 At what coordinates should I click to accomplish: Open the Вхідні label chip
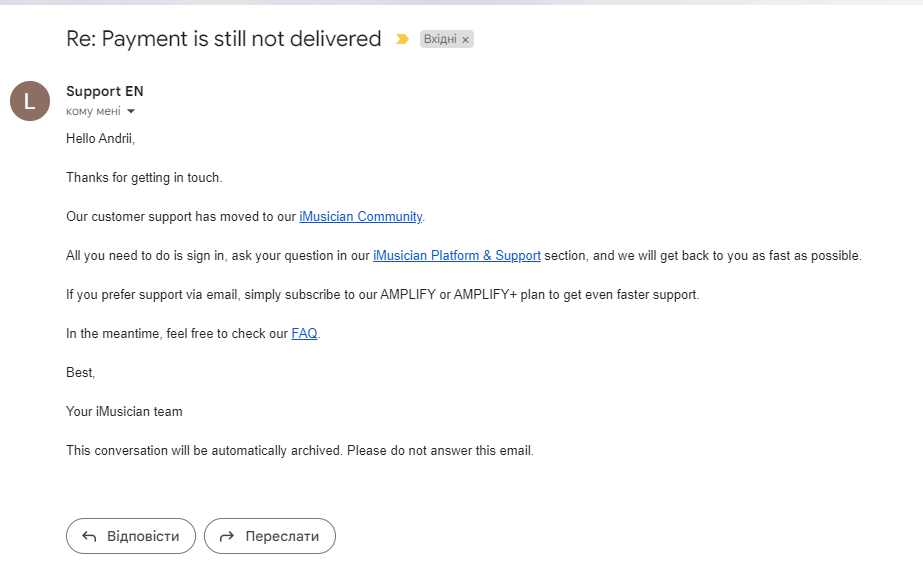pyautogui.click(x=440, y=39)
